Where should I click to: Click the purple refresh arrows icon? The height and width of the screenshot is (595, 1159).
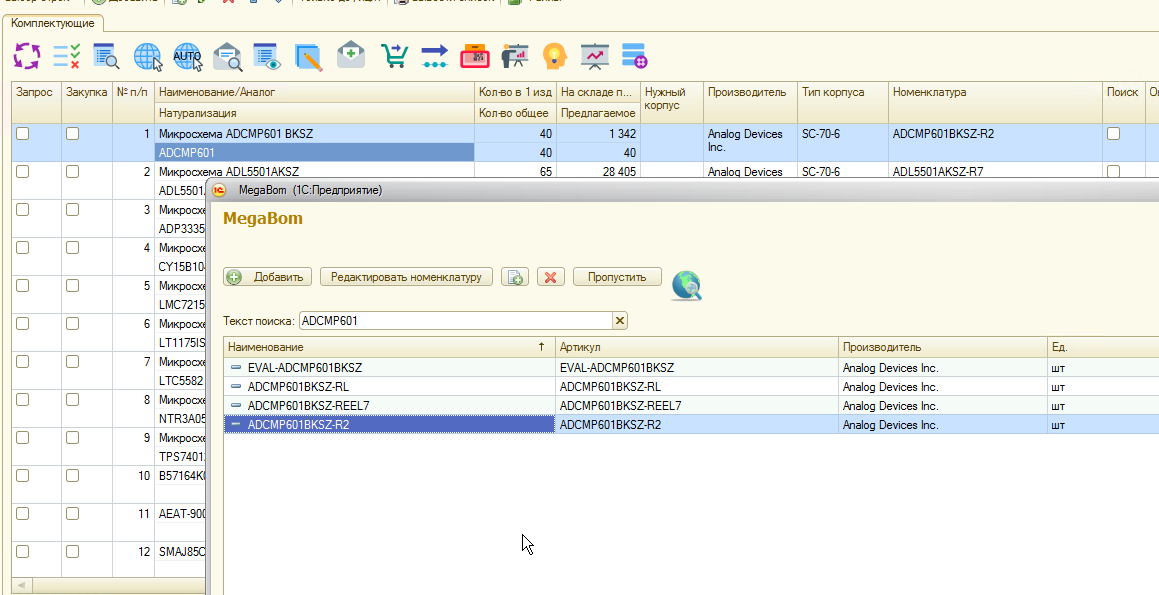(26, 56)
